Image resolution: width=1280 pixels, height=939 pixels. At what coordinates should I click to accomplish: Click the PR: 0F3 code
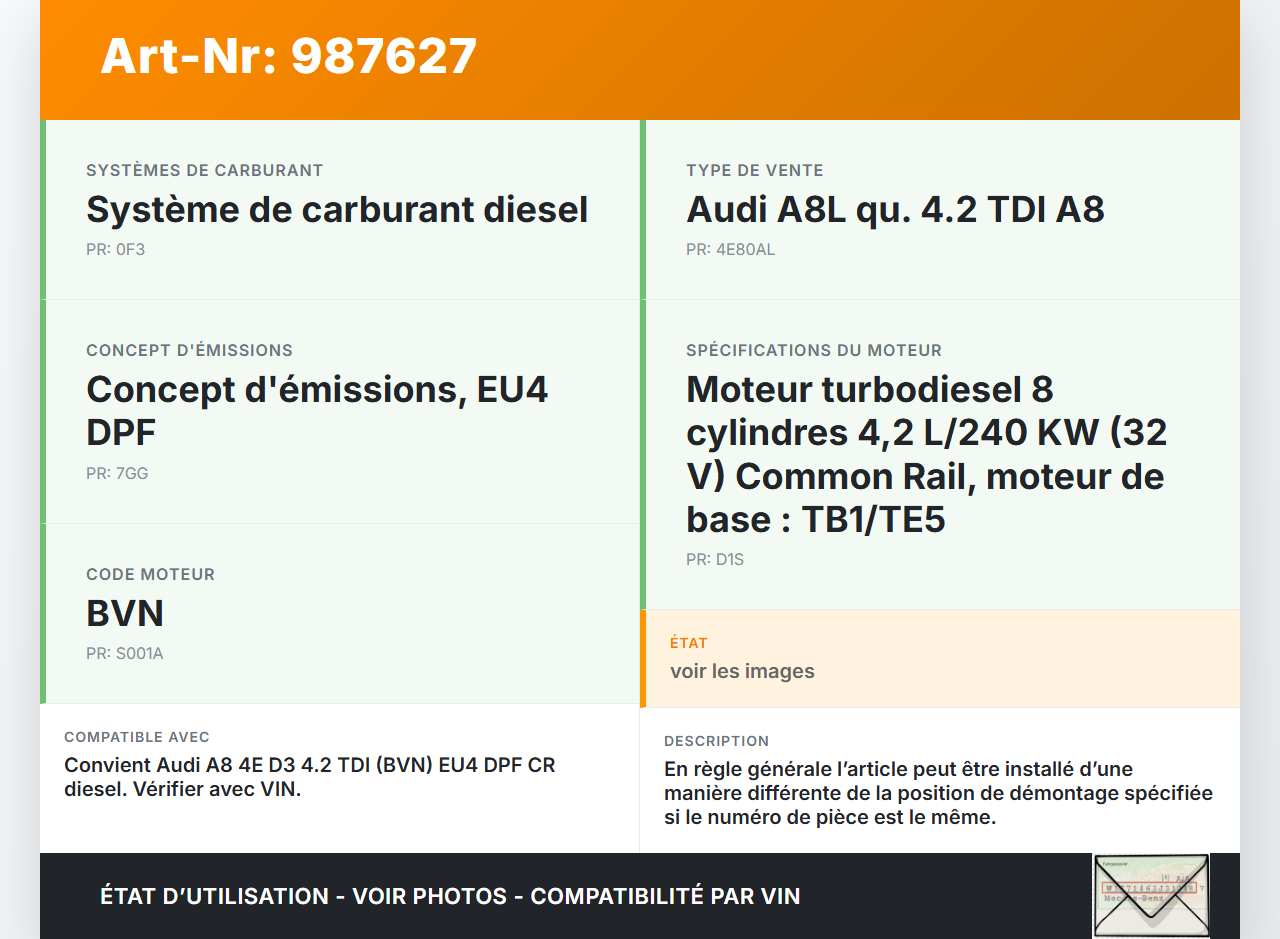115,249
